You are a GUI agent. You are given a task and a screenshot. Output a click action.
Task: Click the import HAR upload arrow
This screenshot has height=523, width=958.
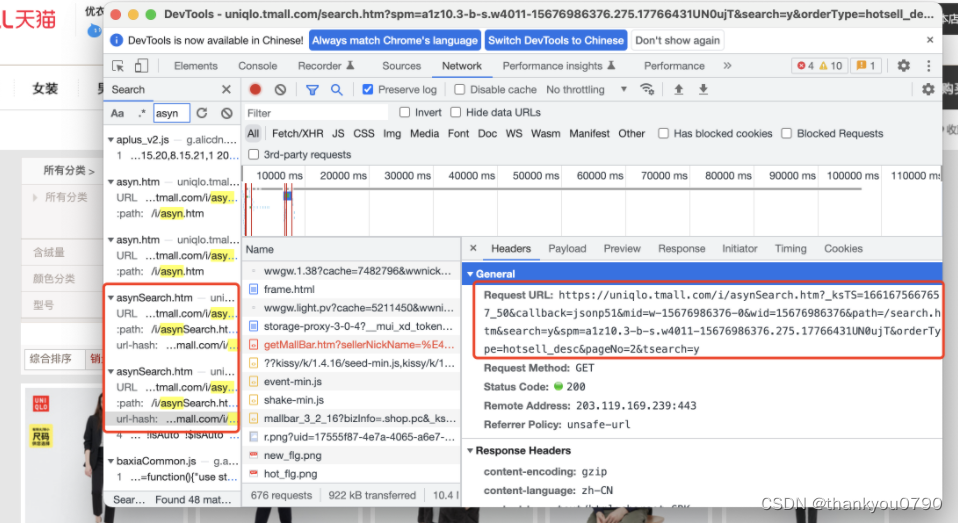[x=678, y=89]
